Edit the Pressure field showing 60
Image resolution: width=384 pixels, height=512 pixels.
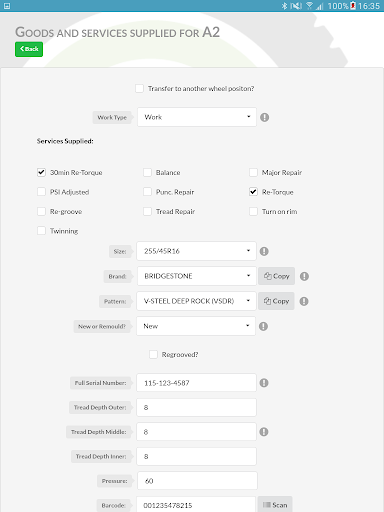tap(197, 481)
